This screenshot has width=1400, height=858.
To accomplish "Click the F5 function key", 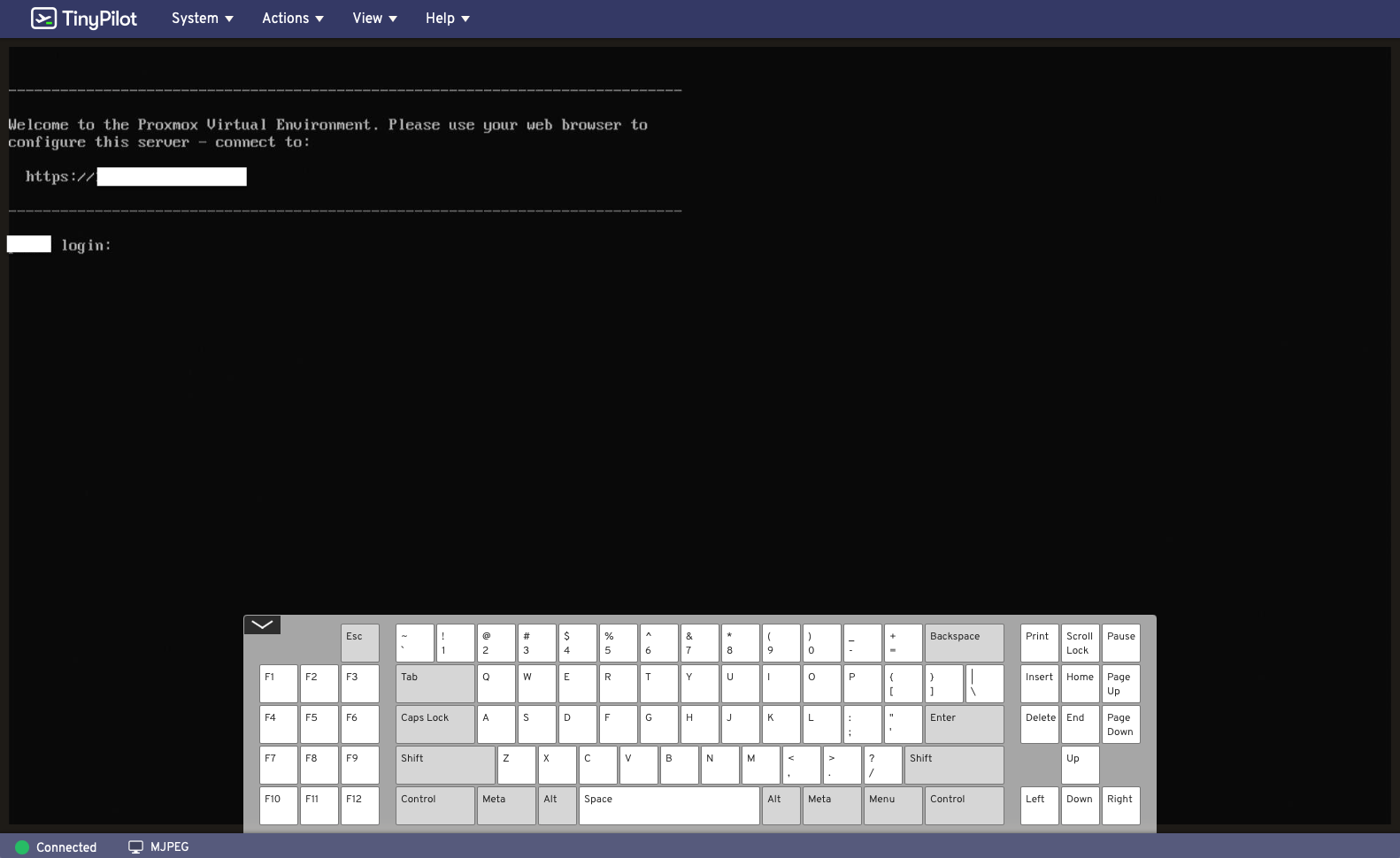I will [319, 724].
